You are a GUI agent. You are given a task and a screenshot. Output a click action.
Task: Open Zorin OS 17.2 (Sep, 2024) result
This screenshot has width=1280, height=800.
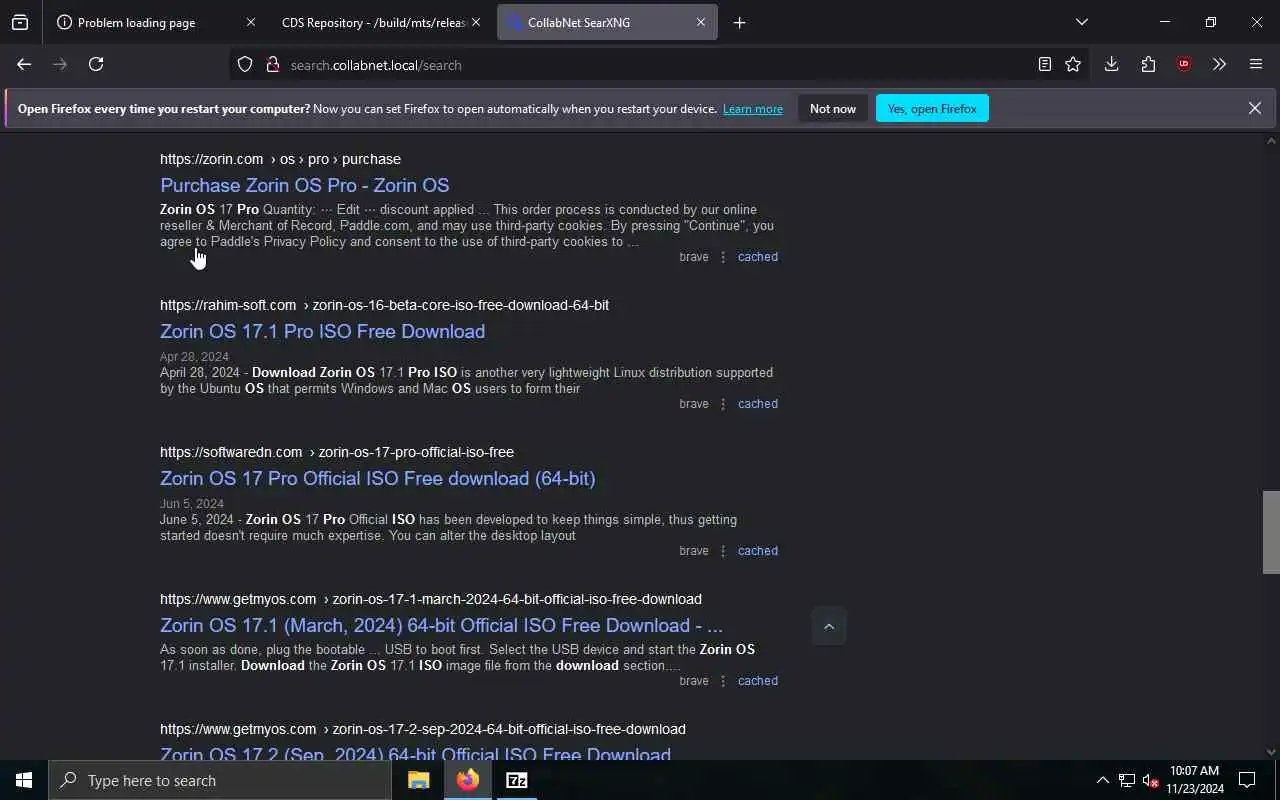415,752
